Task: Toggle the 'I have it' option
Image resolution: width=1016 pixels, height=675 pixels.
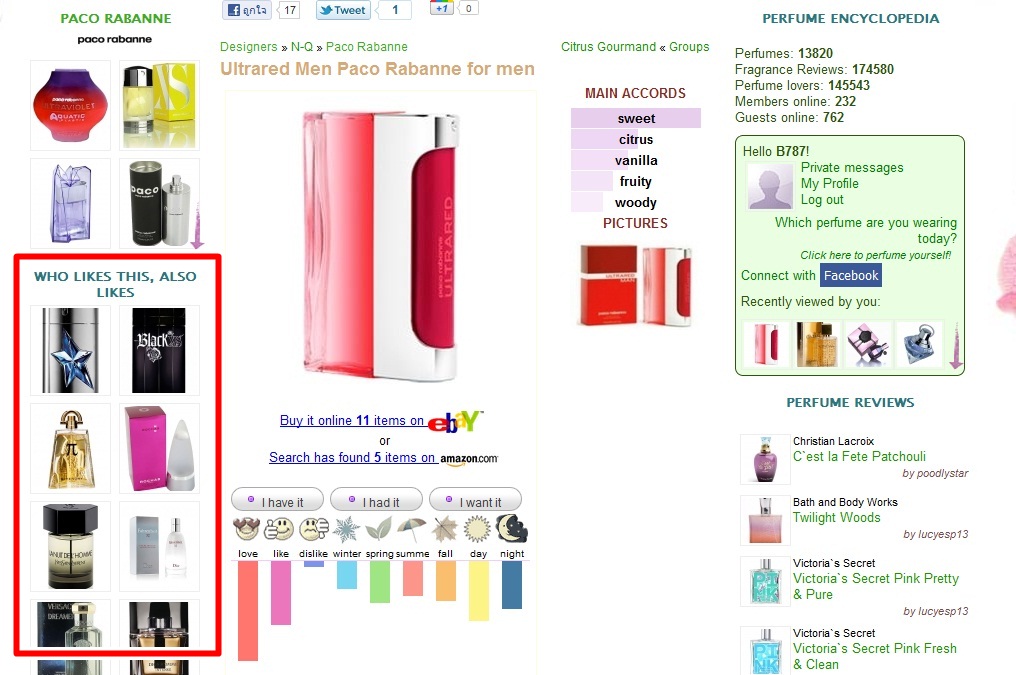Action: (277, 501)
